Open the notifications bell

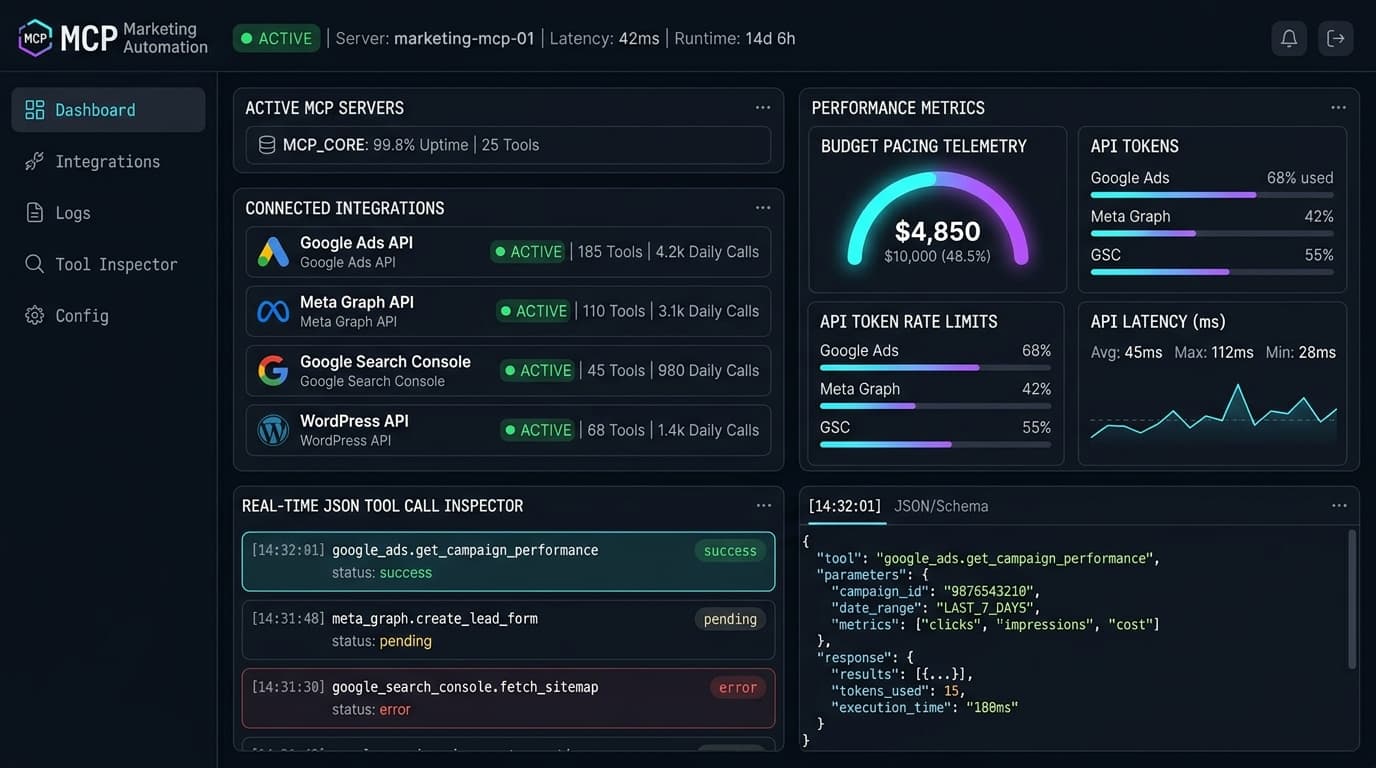point(1289,38)
